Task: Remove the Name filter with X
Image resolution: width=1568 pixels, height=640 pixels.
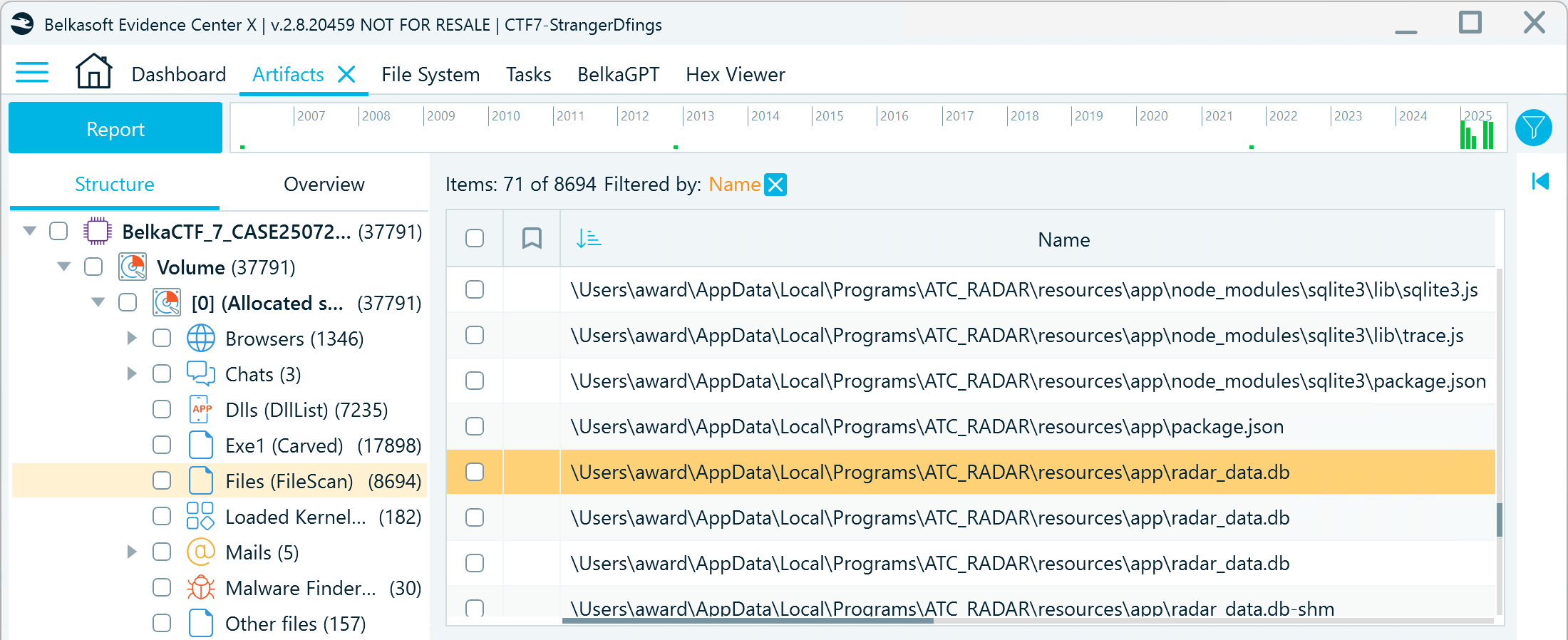Action: coord(775,185)
